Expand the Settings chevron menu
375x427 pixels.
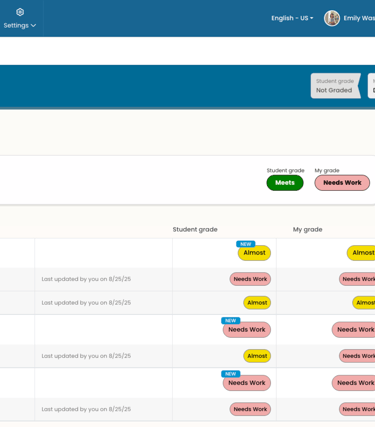33,26
